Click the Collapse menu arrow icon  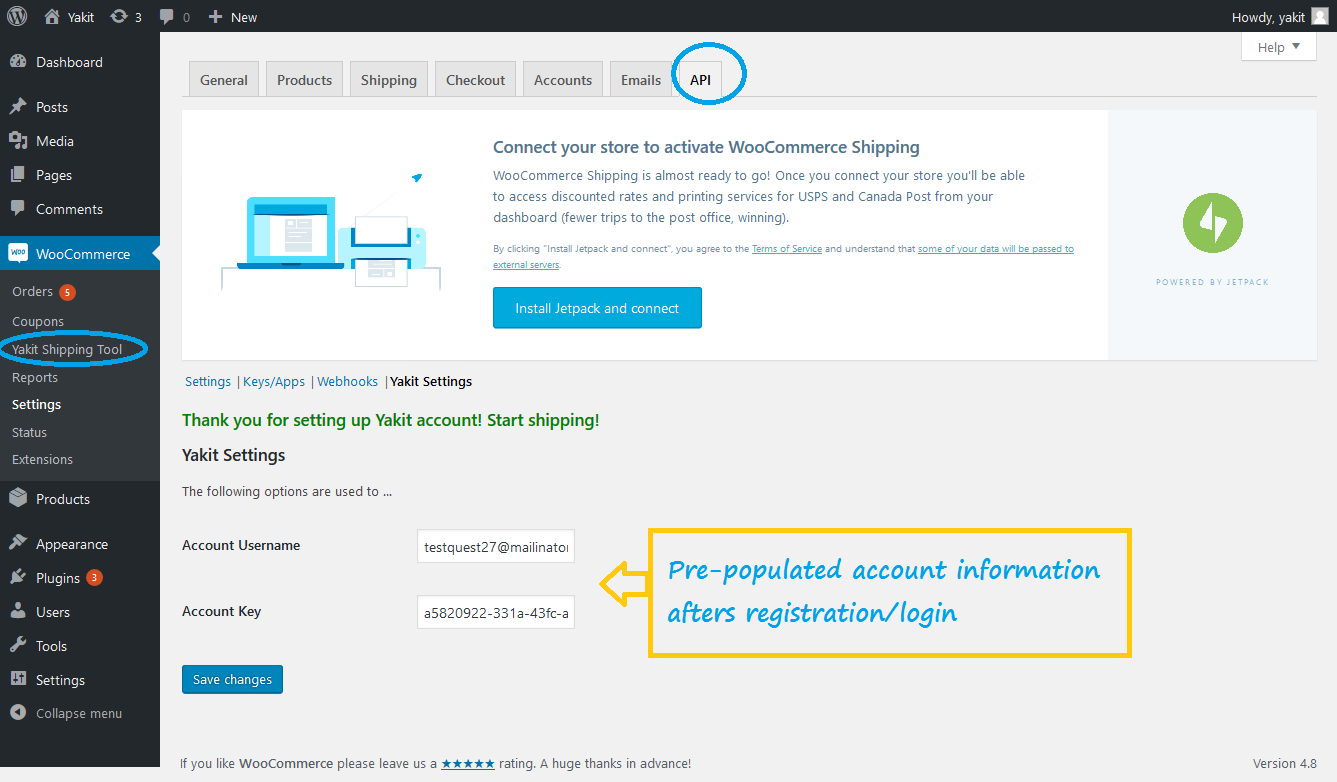click(x=18, y=713)
